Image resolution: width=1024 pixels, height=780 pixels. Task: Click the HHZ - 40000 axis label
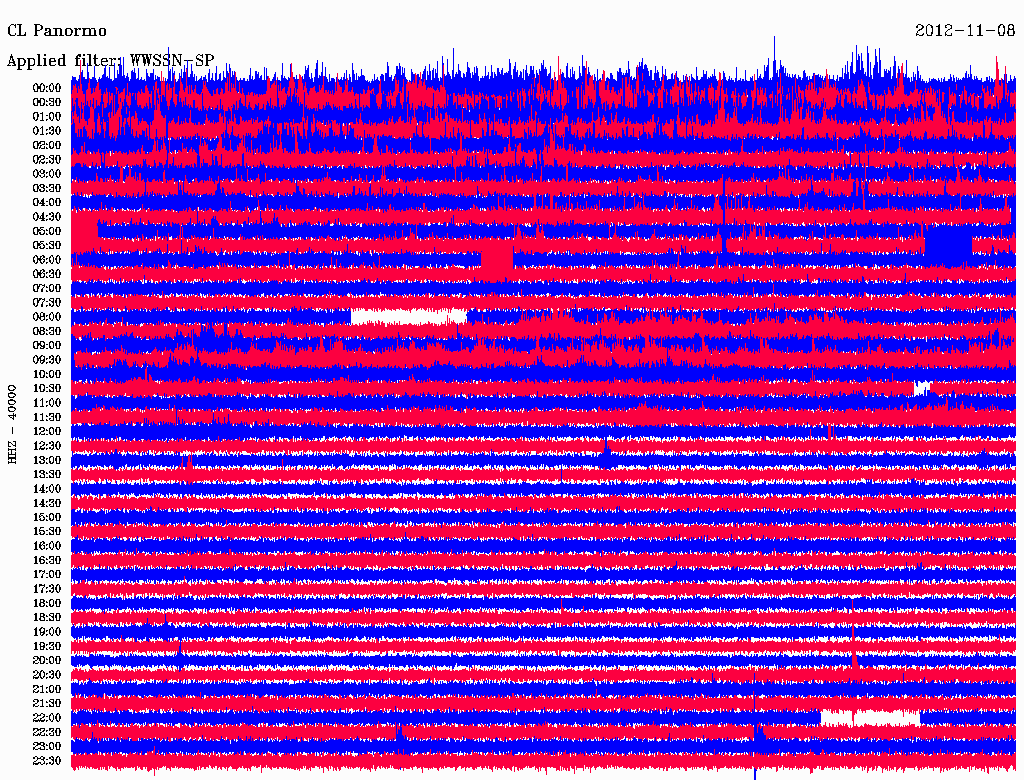13,423
